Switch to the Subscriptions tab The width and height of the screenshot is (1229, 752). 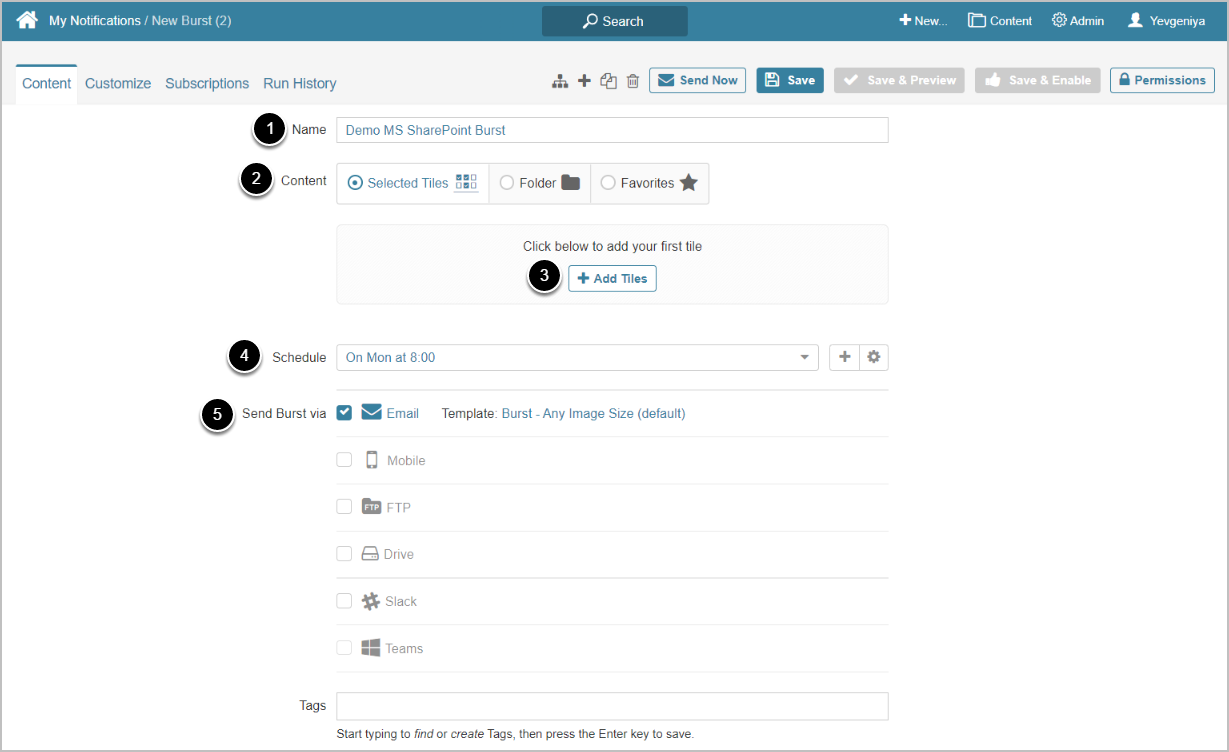[207, 84]
